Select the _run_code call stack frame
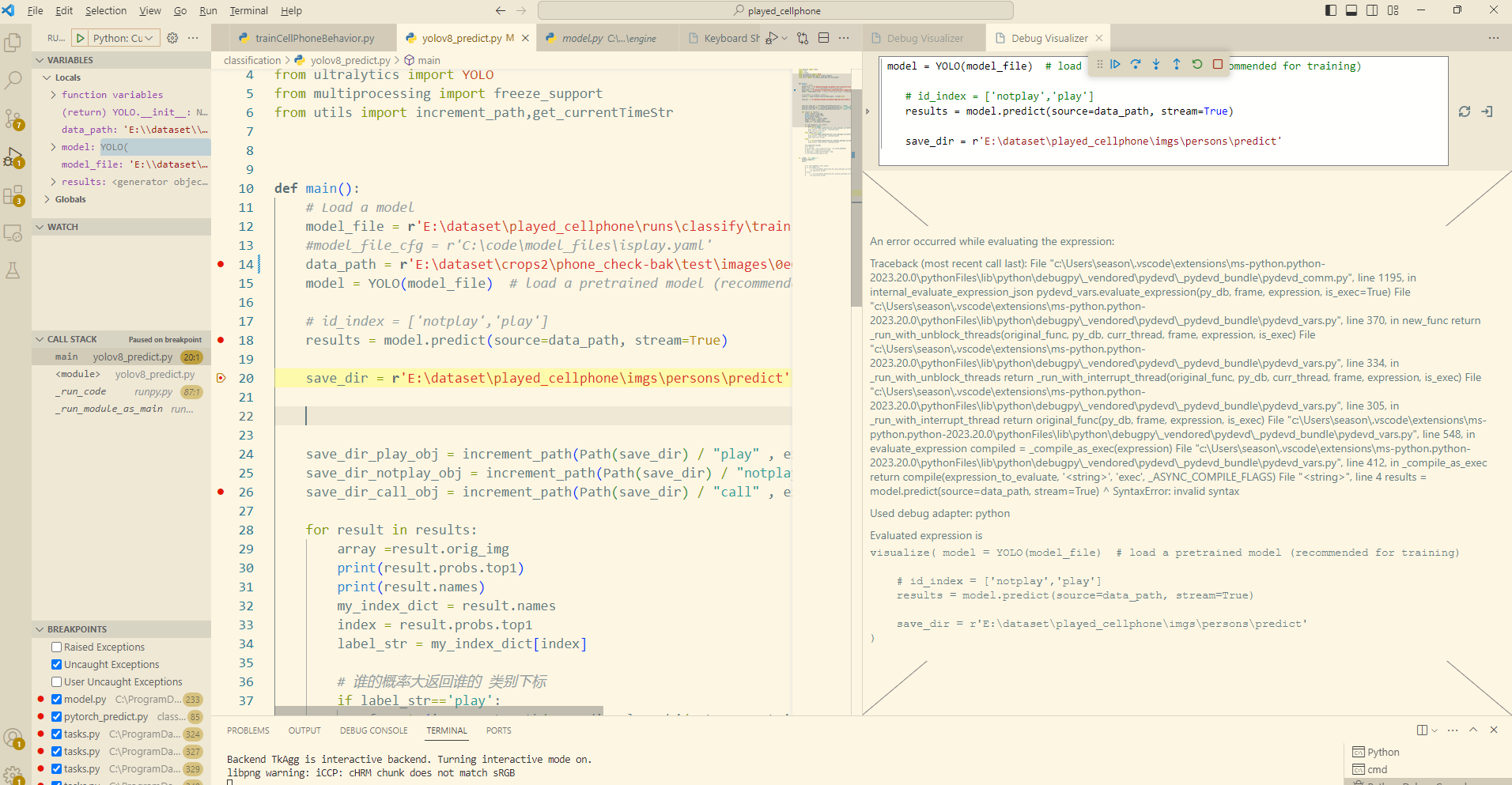Screen dimensions: 1512x785 click(123, 391)
